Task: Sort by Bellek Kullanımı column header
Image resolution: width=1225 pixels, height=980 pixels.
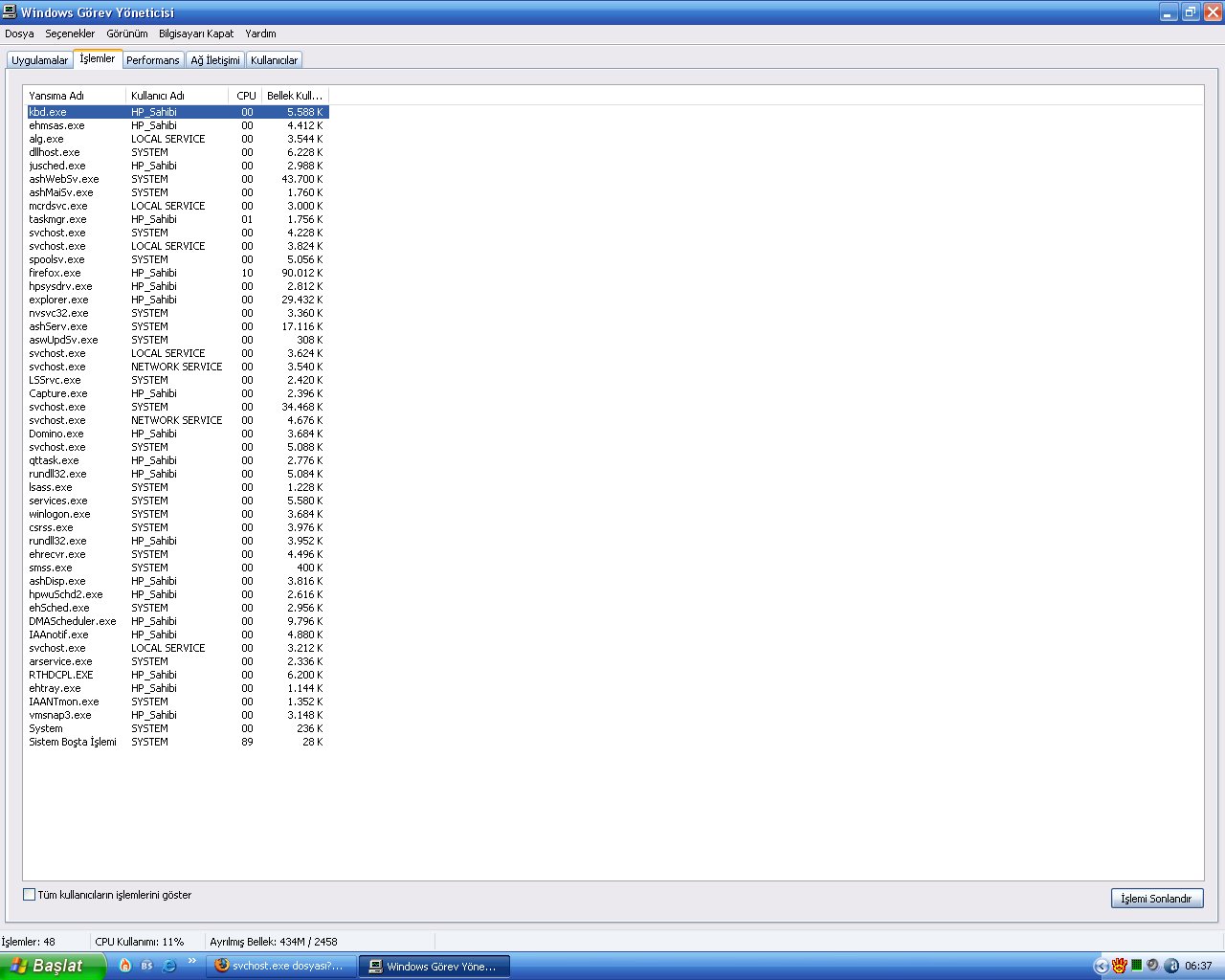Action: pyautogui.click(x=295, y=96)
